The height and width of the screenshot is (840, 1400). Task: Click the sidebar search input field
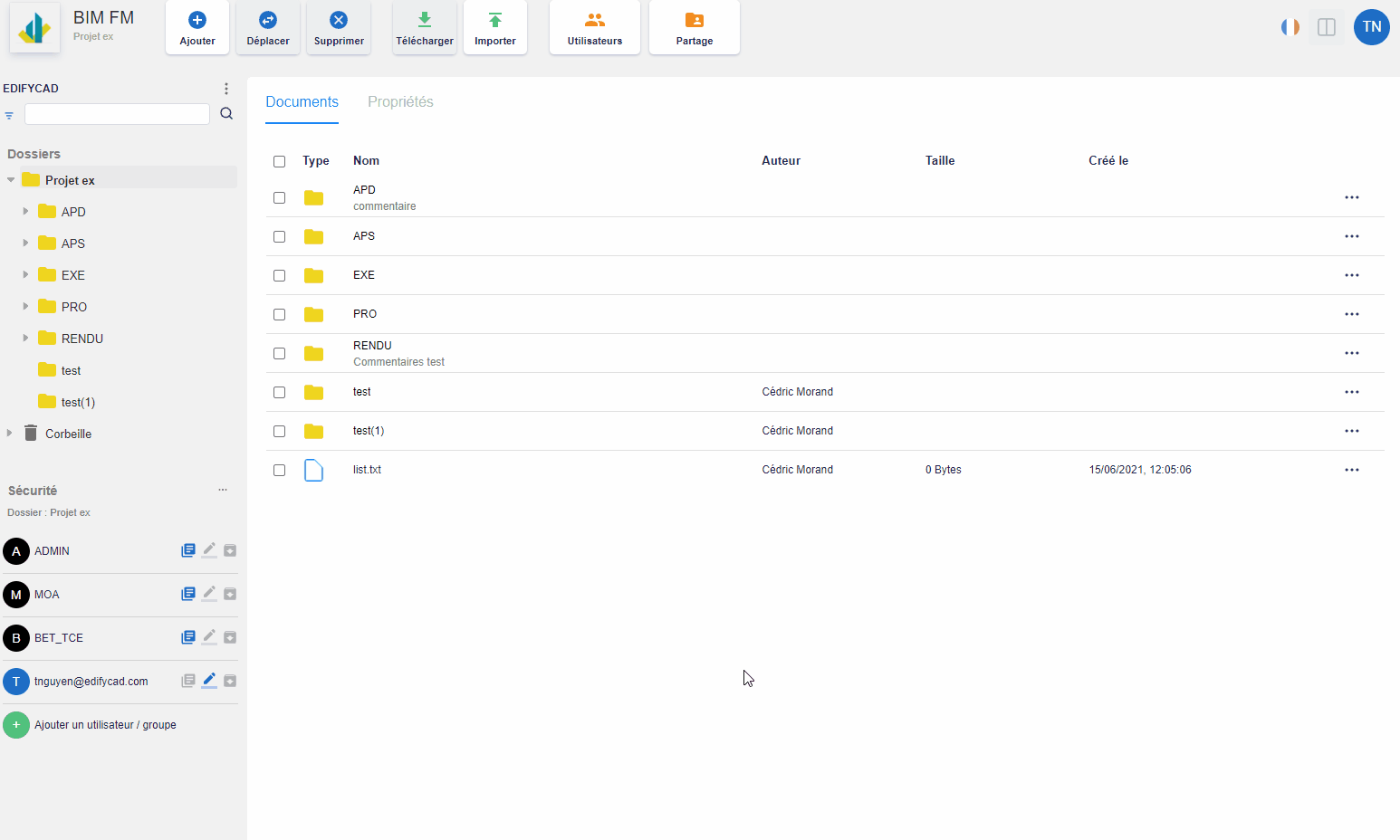click(x=117, y=114)
